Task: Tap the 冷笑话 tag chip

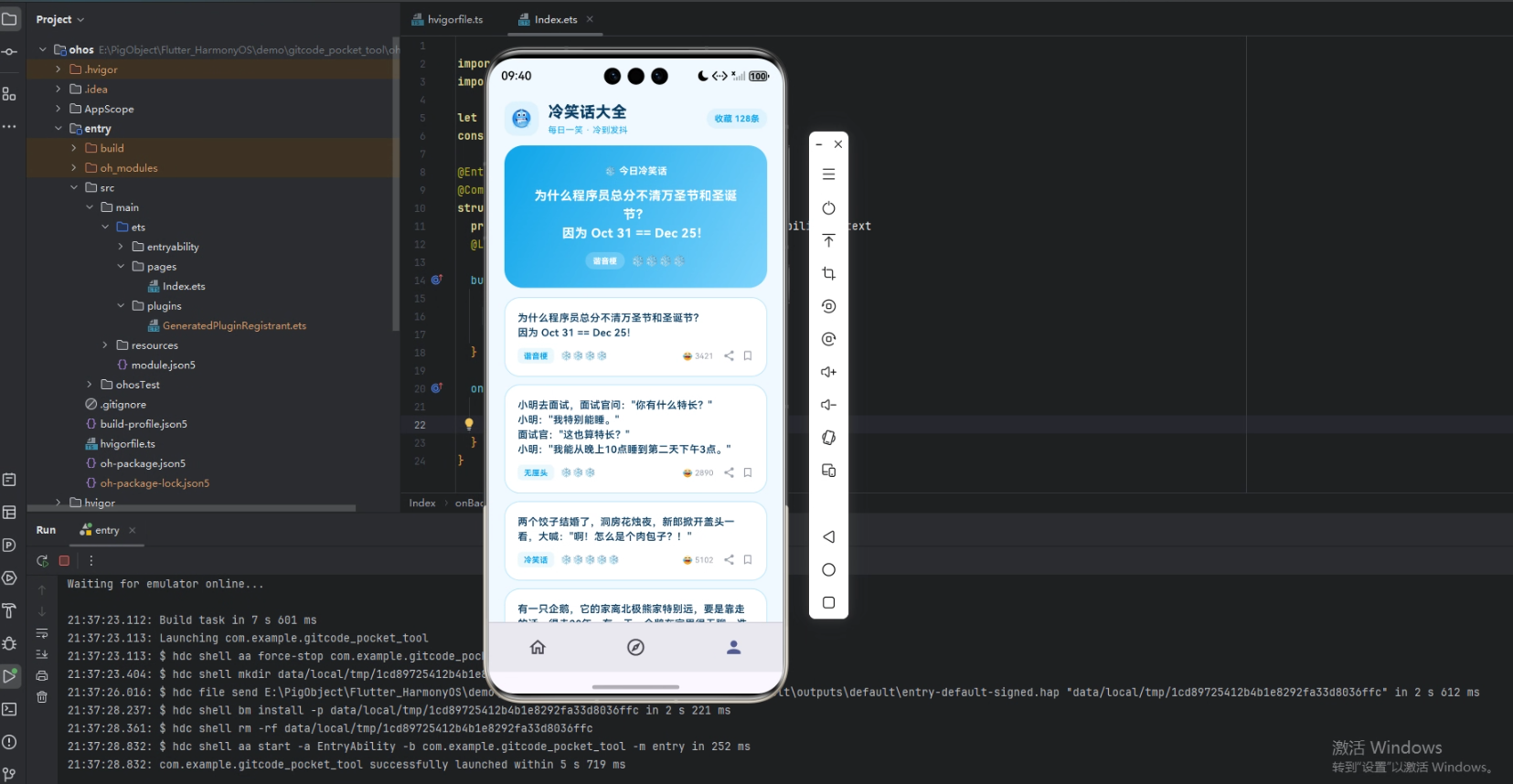Action: [x=536, y=560]
